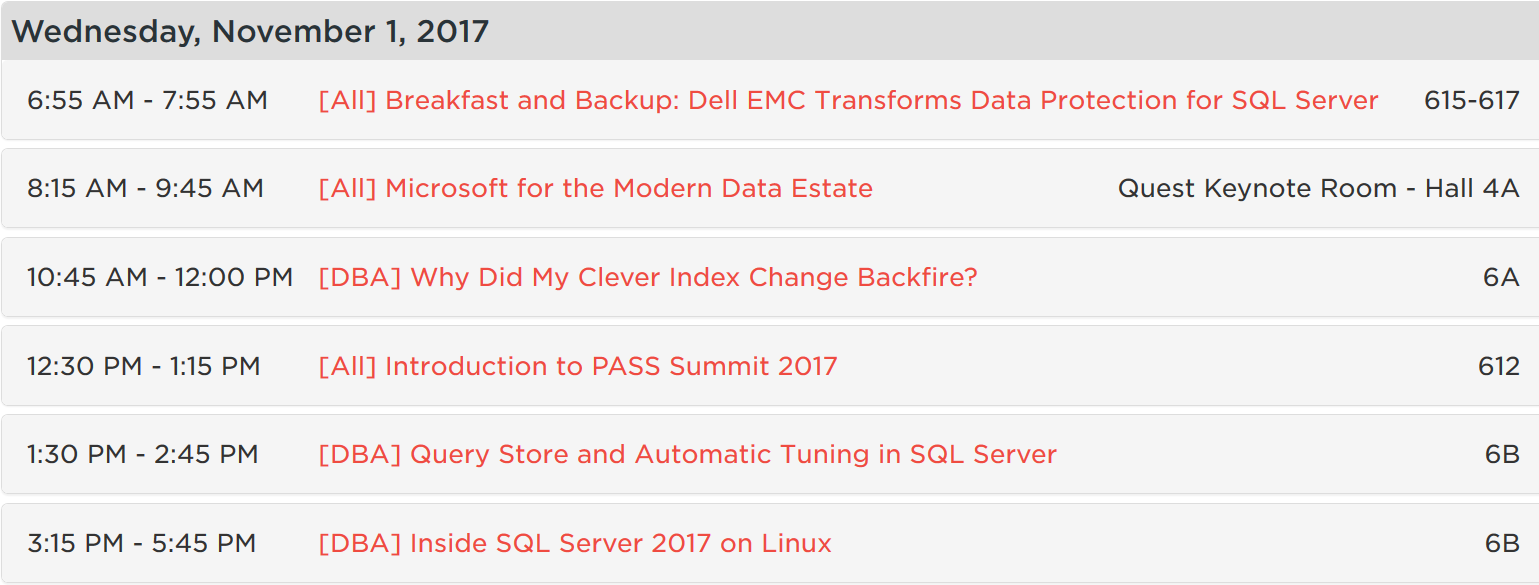The width and height of the screenshot is (1539, 585).
Task: Click the Quest Keynote Room - Hall 4A label
Action: click(1318, 189)
